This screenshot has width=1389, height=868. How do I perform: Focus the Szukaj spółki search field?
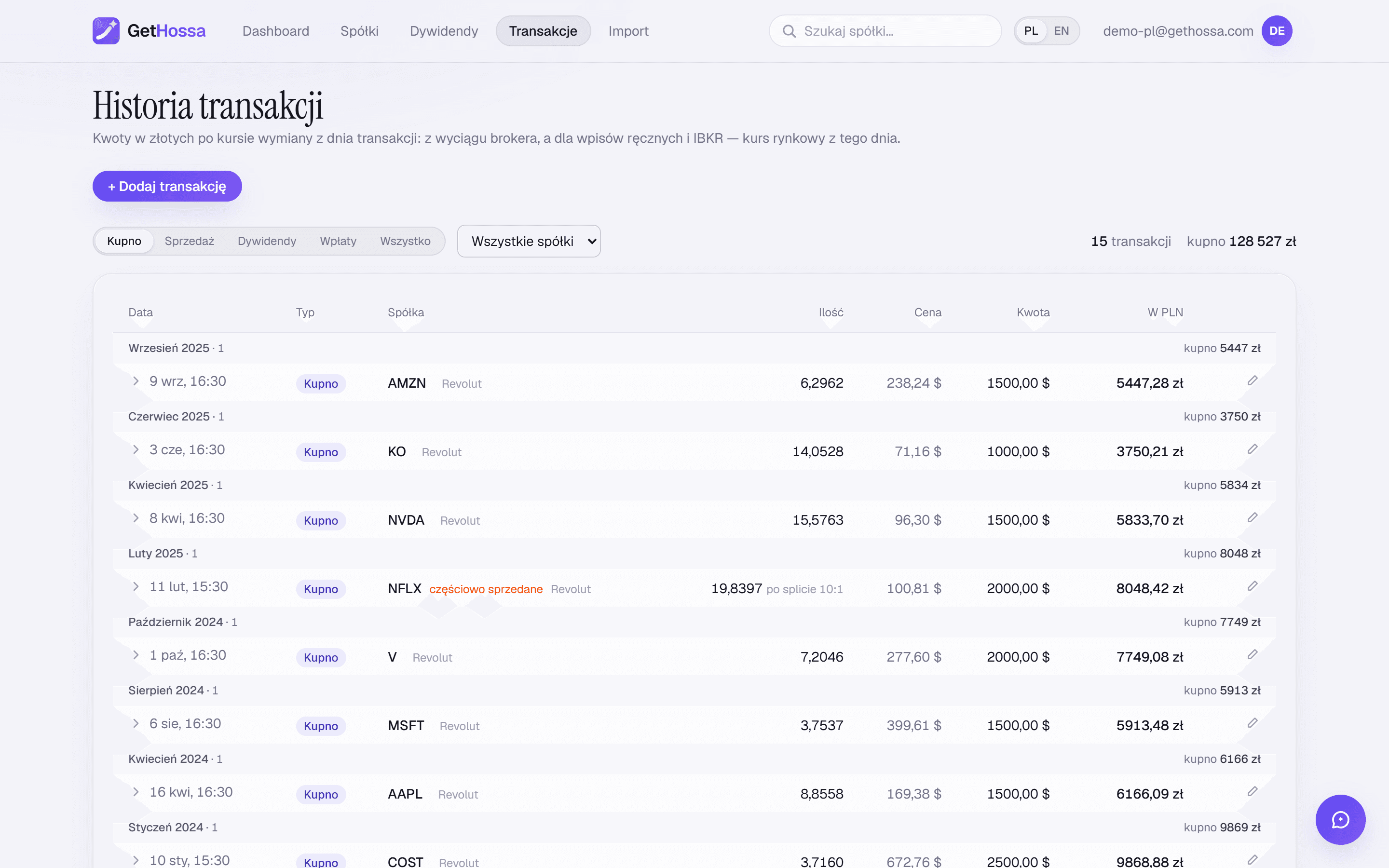[885, 31]
